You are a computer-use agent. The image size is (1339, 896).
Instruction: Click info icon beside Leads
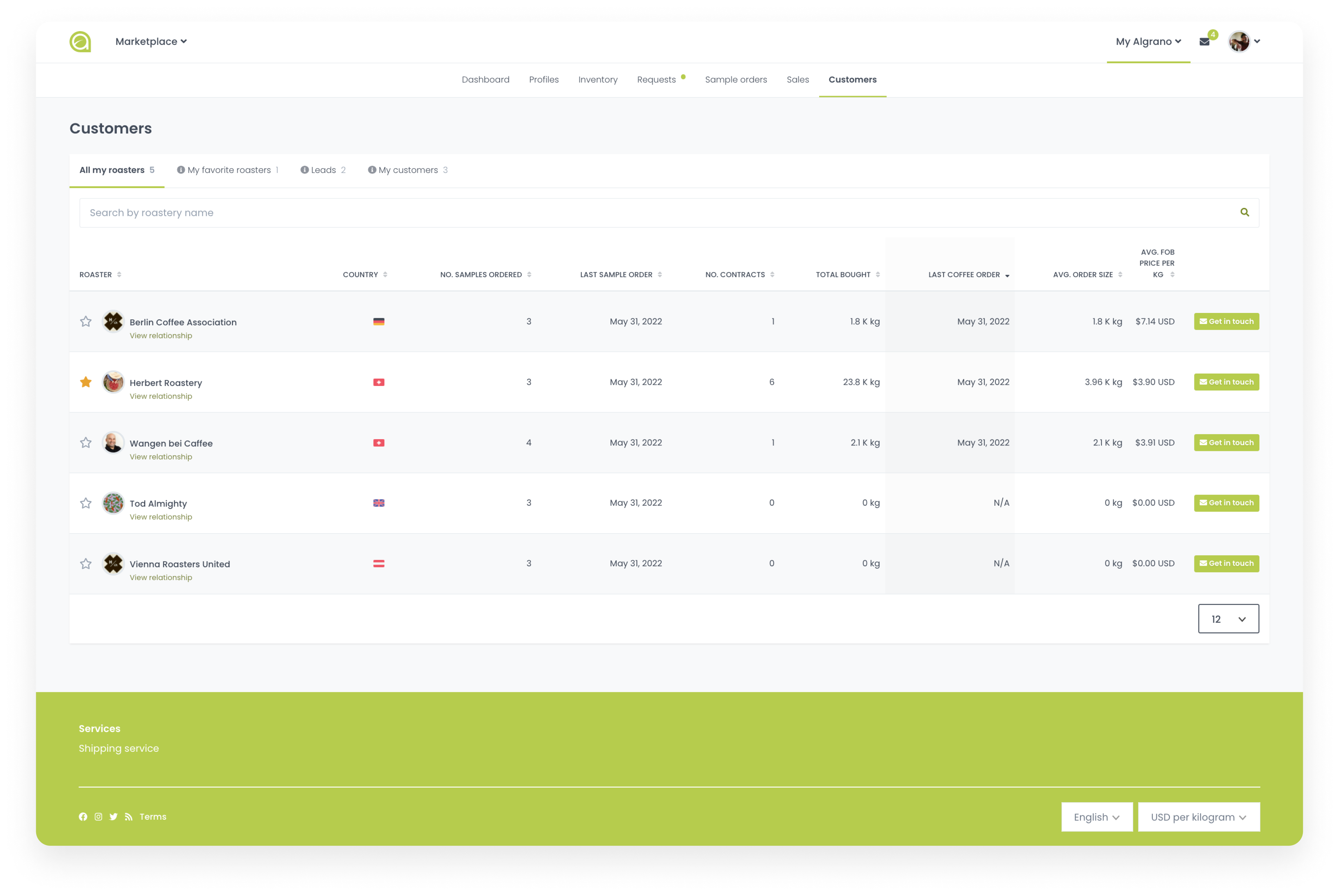305,170
